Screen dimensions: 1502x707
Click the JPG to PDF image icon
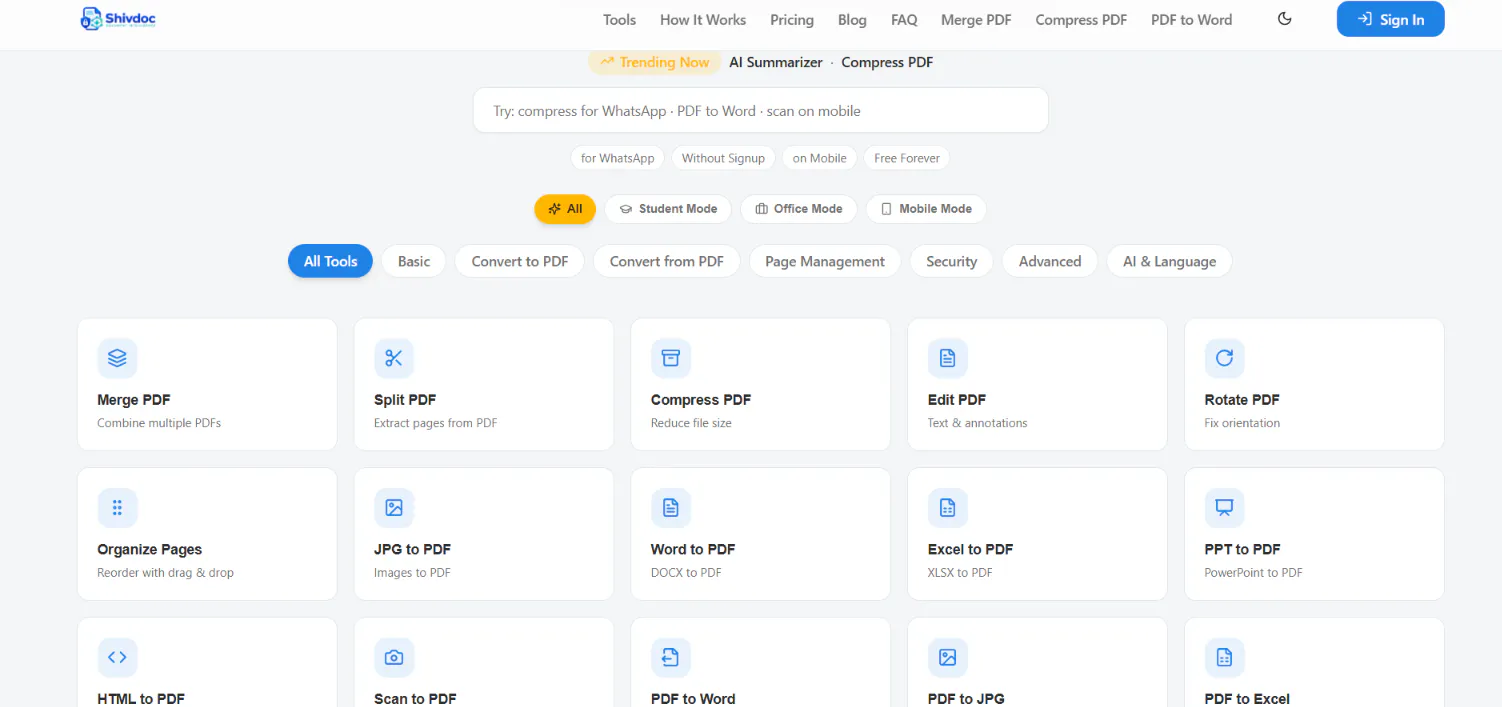pyautogui.click(x=394, y=508)
